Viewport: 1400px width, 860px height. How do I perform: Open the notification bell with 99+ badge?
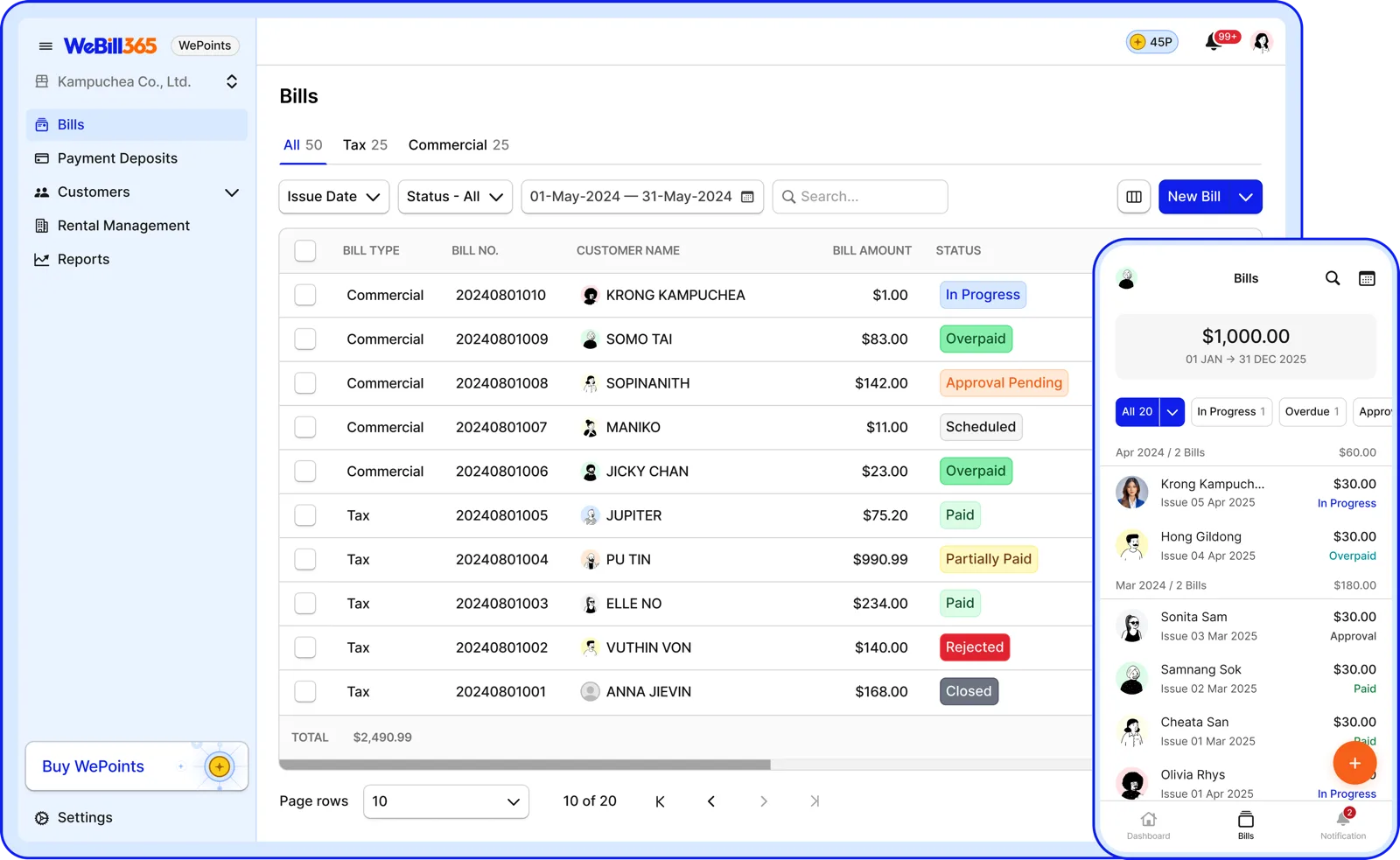point(1213,42)
